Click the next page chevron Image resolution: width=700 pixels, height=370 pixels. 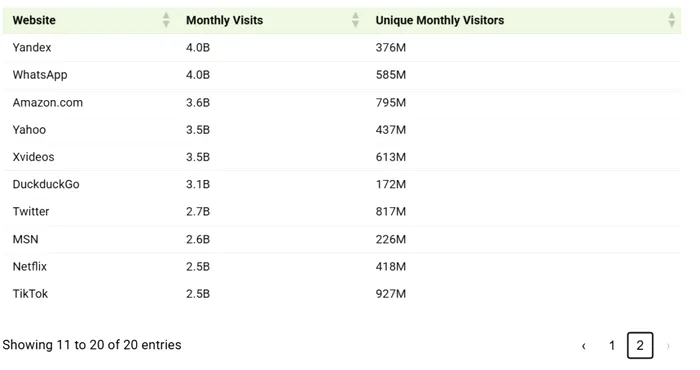(668, 346)
